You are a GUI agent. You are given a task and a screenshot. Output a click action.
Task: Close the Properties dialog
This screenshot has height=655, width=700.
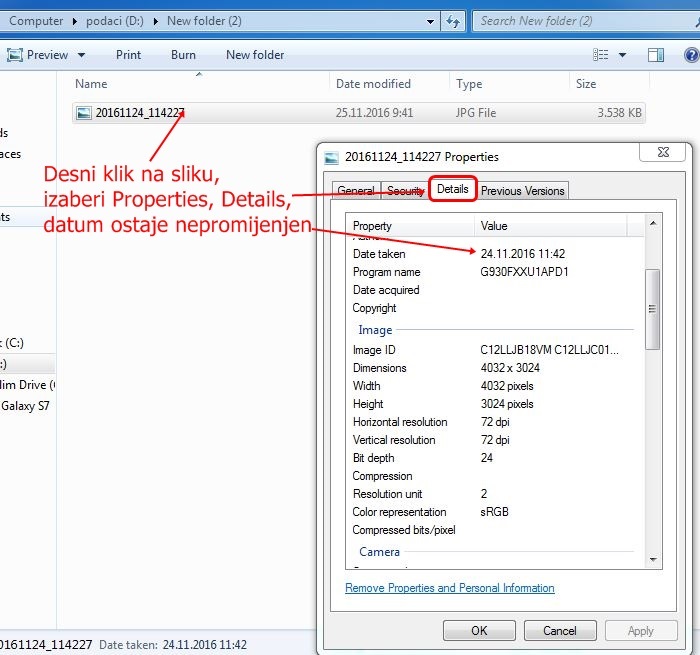(663, 152)
